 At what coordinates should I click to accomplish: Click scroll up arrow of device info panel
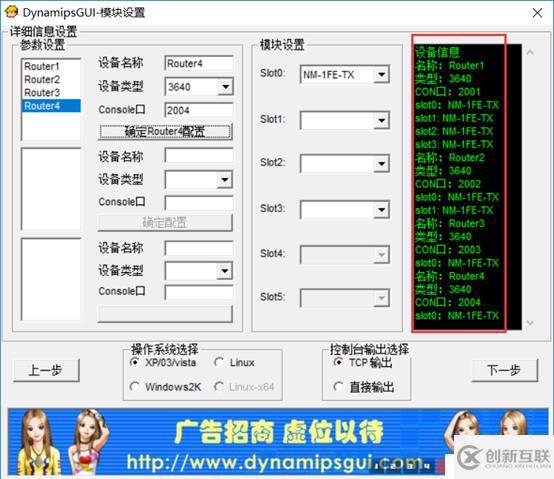tap(530, 52)
